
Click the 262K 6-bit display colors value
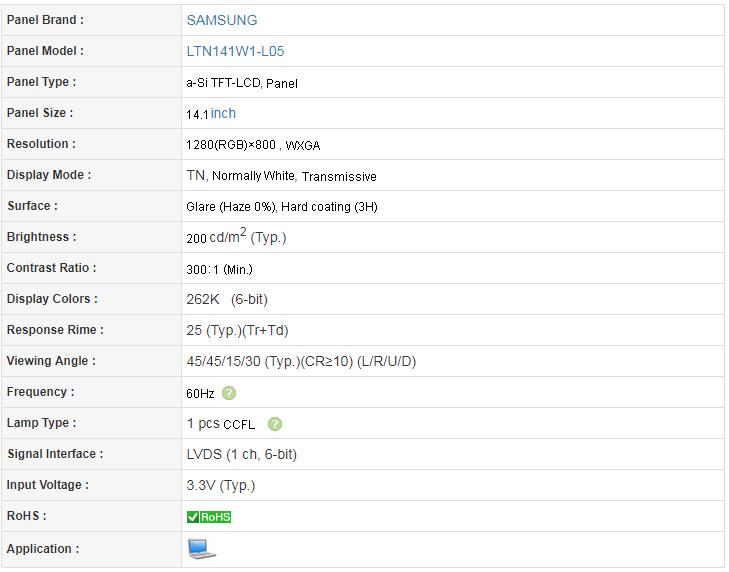tap(227, 299)
